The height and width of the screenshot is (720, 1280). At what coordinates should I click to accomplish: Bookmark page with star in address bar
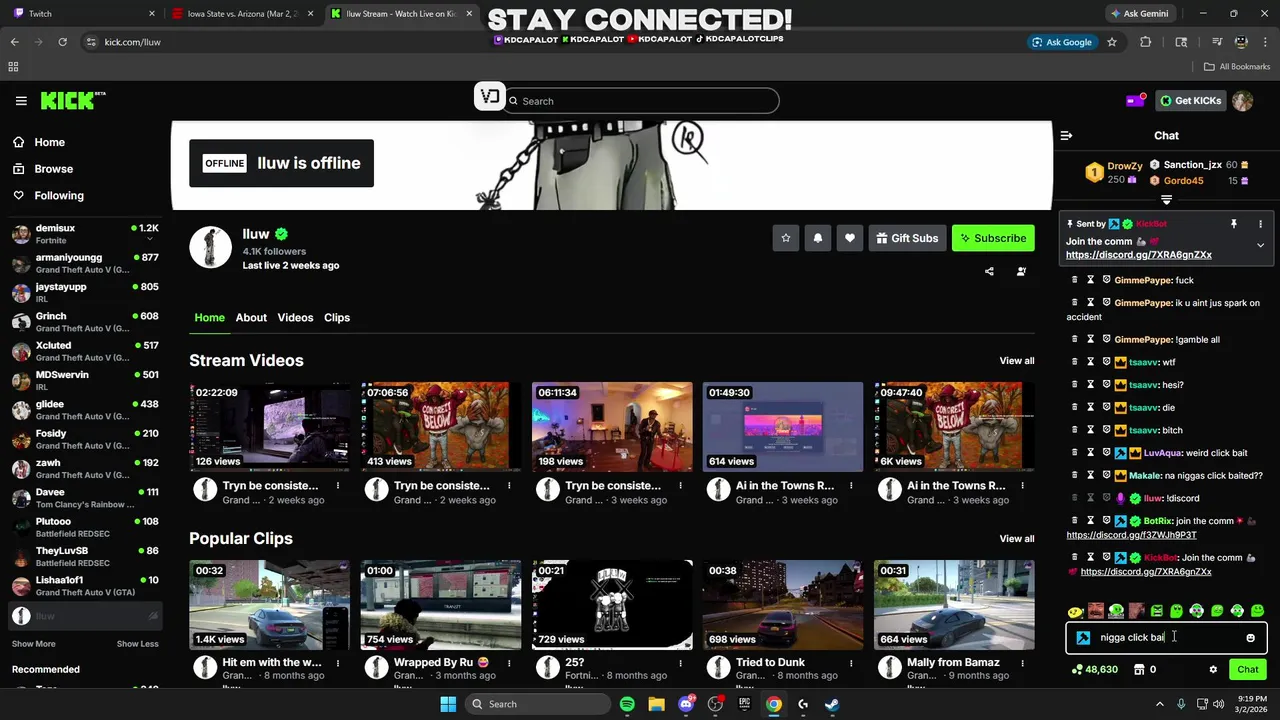(x=1112, y=42)
